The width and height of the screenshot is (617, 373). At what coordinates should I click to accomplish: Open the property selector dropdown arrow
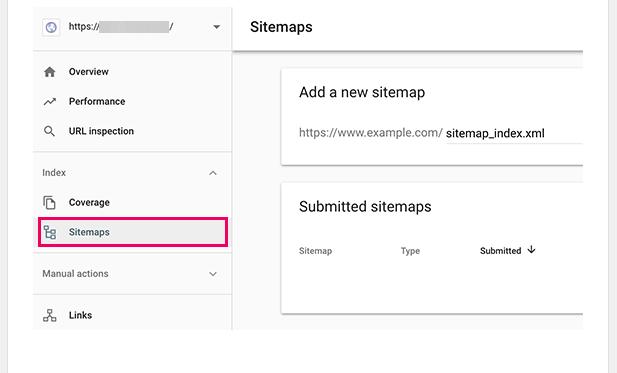pyautogui.click(x=216, y=27)
